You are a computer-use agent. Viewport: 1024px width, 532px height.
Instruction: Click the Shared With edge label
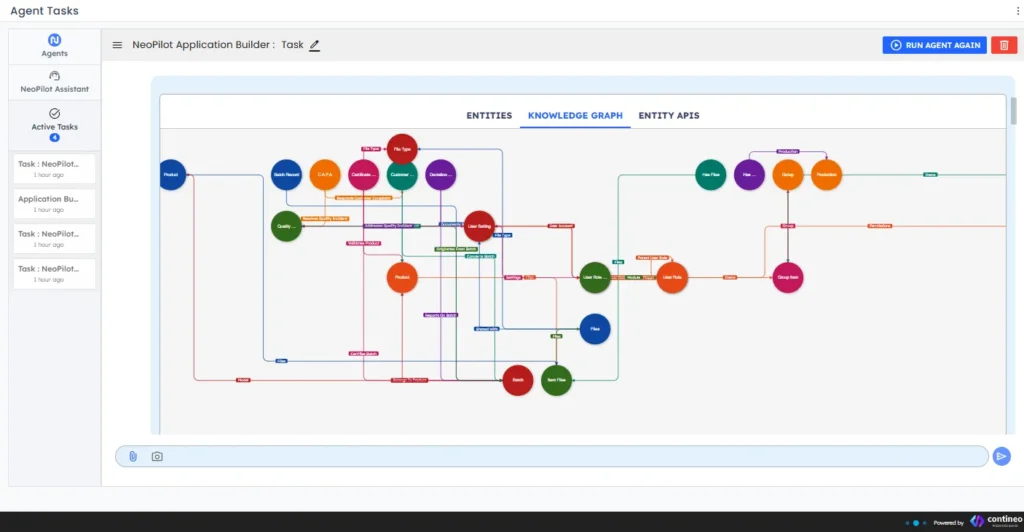pos(487,329)
